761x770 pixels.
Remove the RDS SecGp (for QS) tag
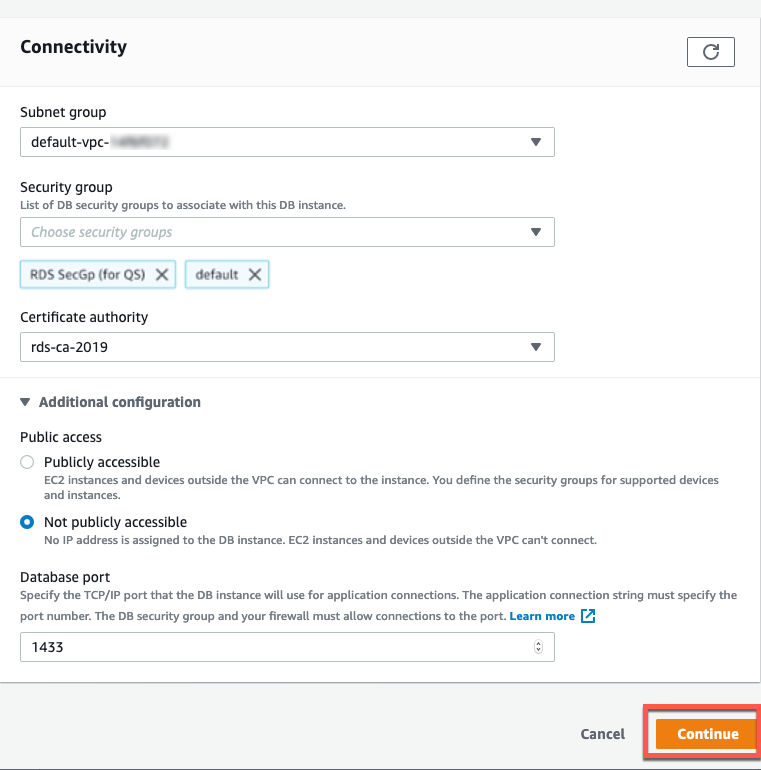click(162, 274)
